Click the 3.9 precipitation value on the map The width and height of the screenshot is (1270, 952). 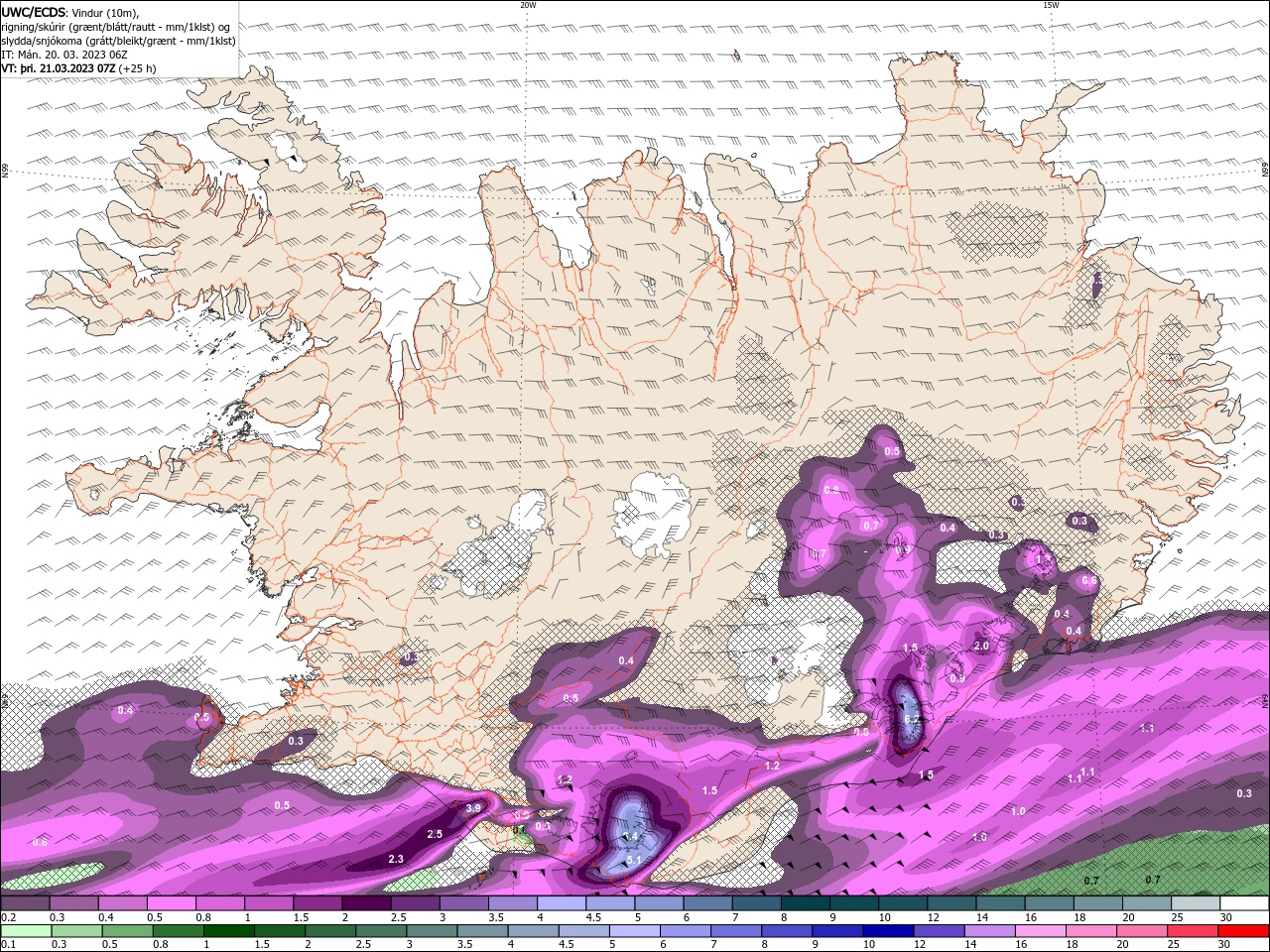coord(473,808)
